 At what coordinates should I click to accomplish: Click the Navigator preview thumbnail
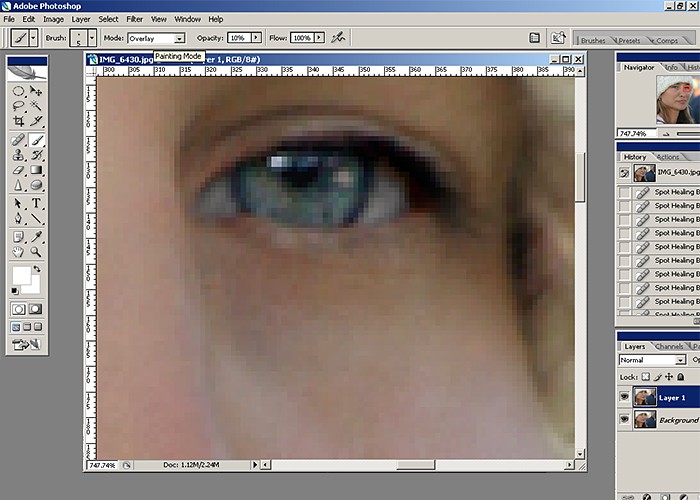click(x=678, y=99)
